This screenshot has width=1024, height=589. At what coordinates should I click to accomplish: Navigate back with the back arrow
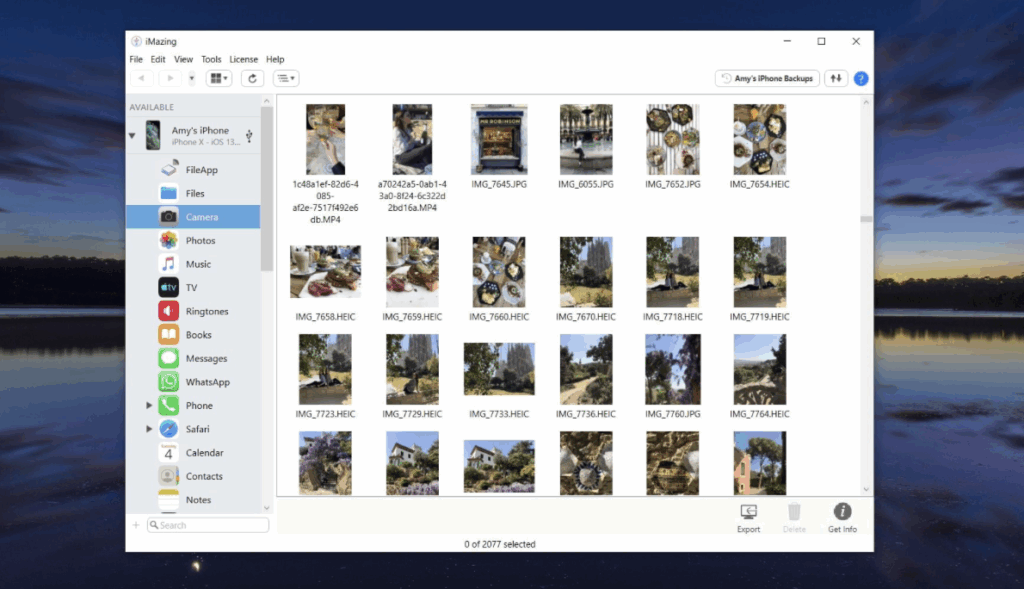coord(141,78)
